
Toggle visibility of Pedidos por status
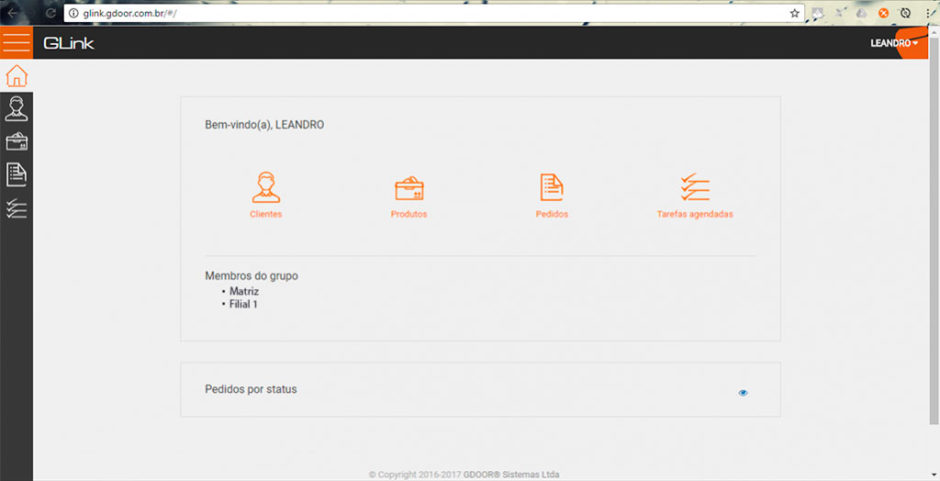pyautogui.click(x=743, y=393)
